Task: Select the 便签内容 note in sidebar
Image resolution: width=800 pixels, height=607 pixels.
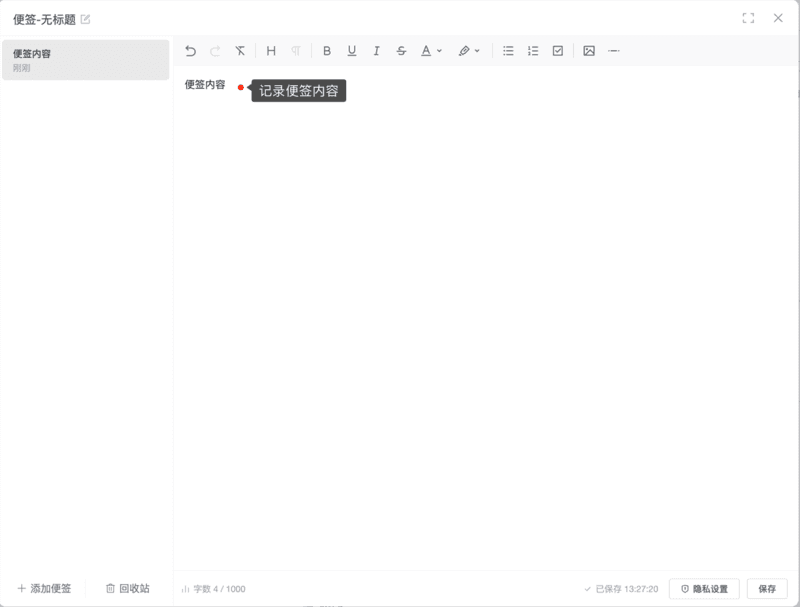Action: pyautogui.click(x=86, y=60)
